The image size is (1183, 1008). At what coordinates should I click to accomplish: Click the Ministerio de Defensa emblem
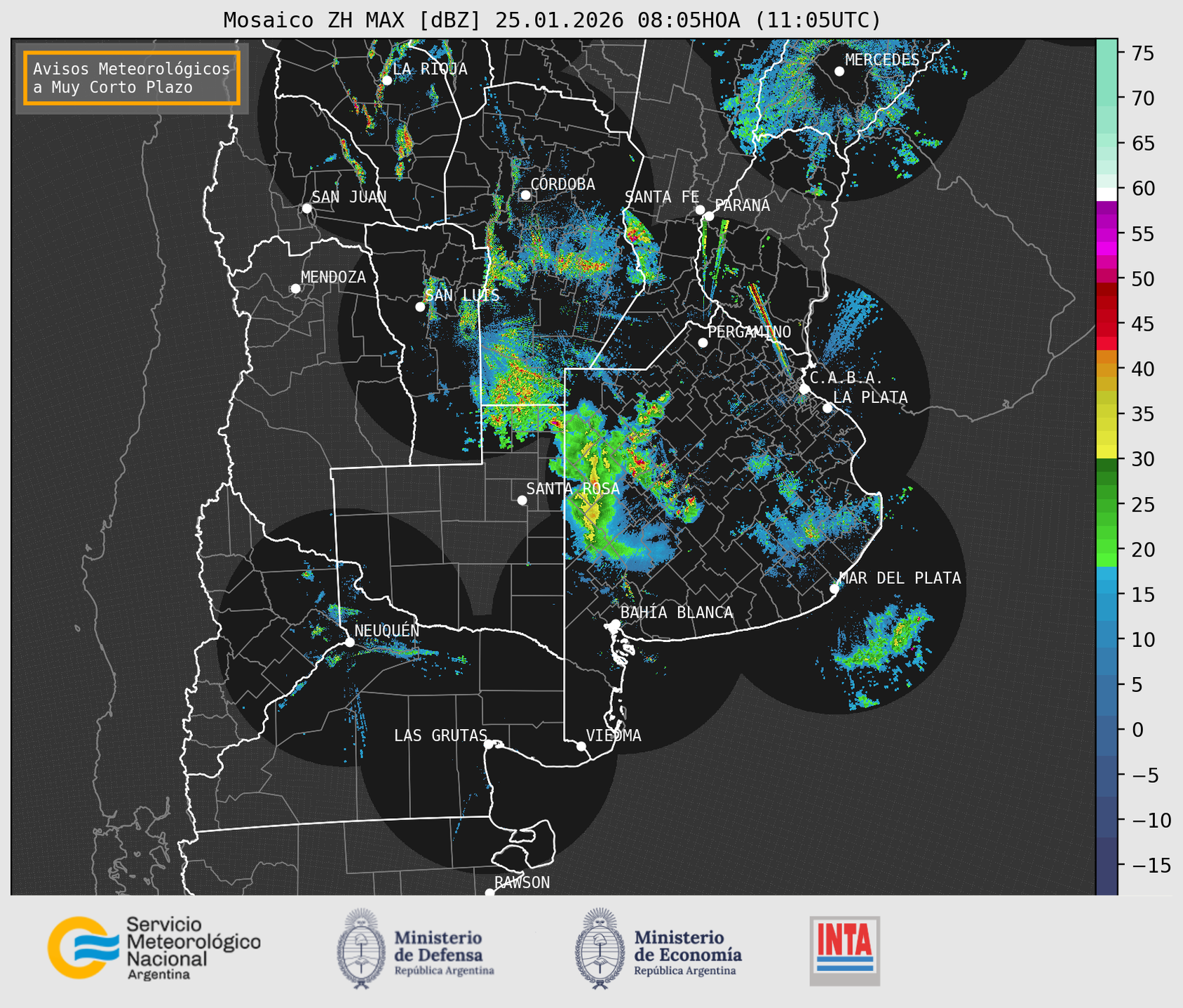(x=360, y=948)
